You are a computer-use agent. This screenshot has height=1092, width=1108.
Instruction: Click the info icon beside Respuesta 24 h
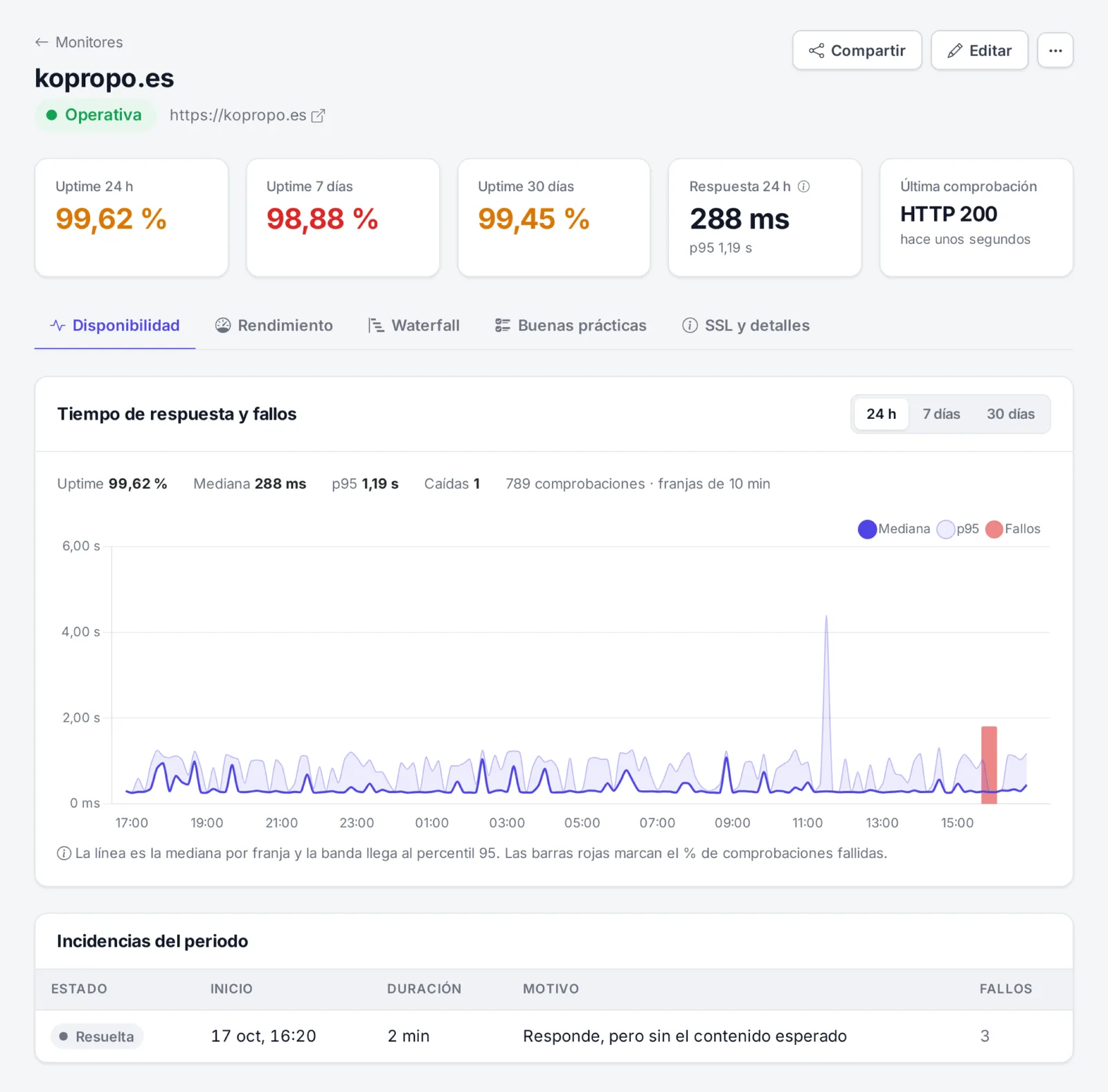[803, 186]
